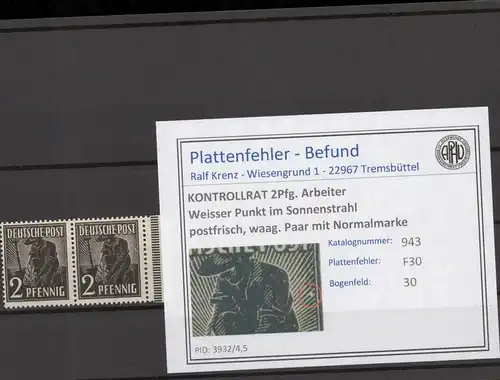Click the Bogenfeld value 30
Viewport: 500px width, 380px height.
[410, 282]
